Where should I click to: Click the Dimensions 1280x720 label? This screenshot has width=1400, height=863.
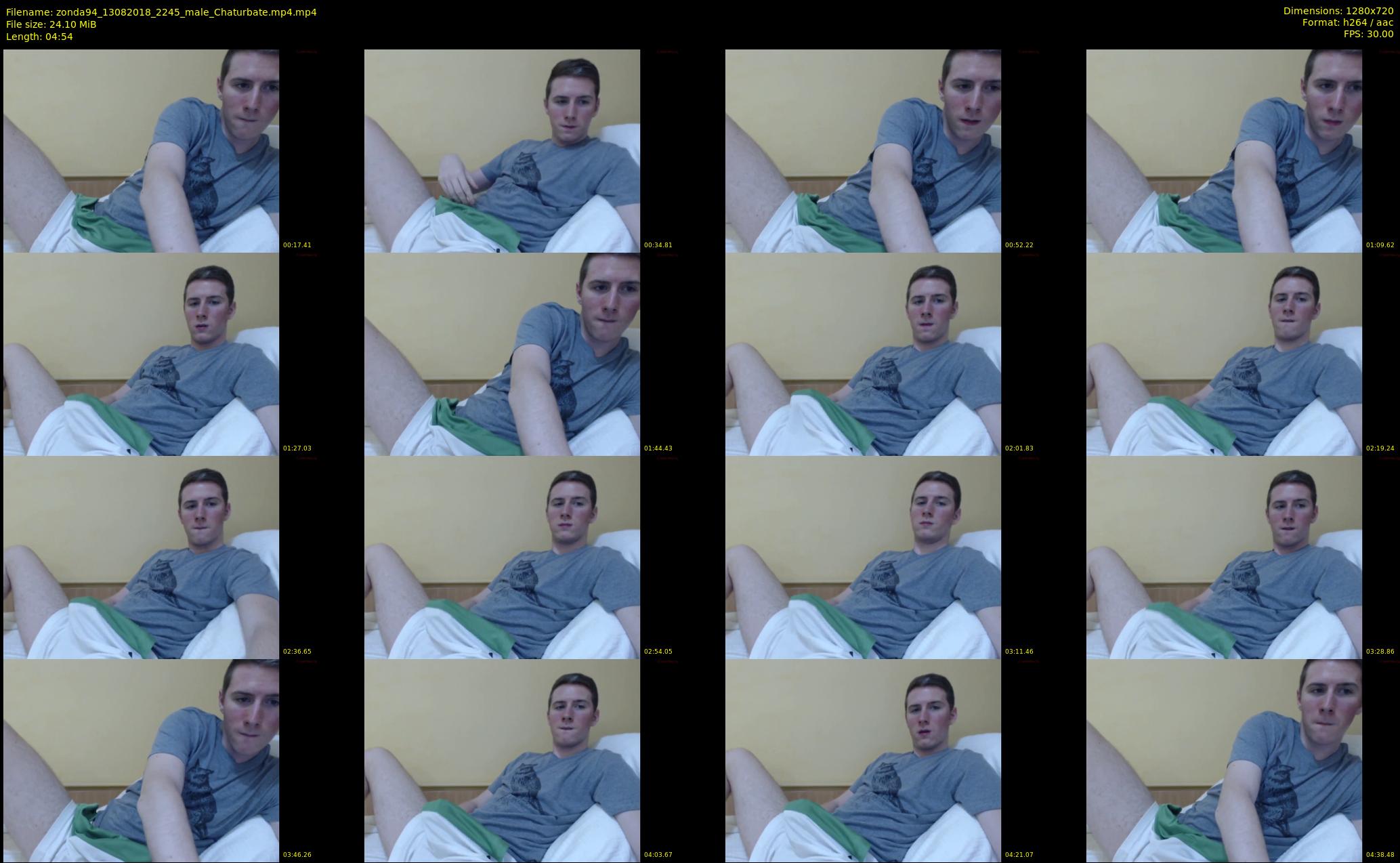(1338, 11)
